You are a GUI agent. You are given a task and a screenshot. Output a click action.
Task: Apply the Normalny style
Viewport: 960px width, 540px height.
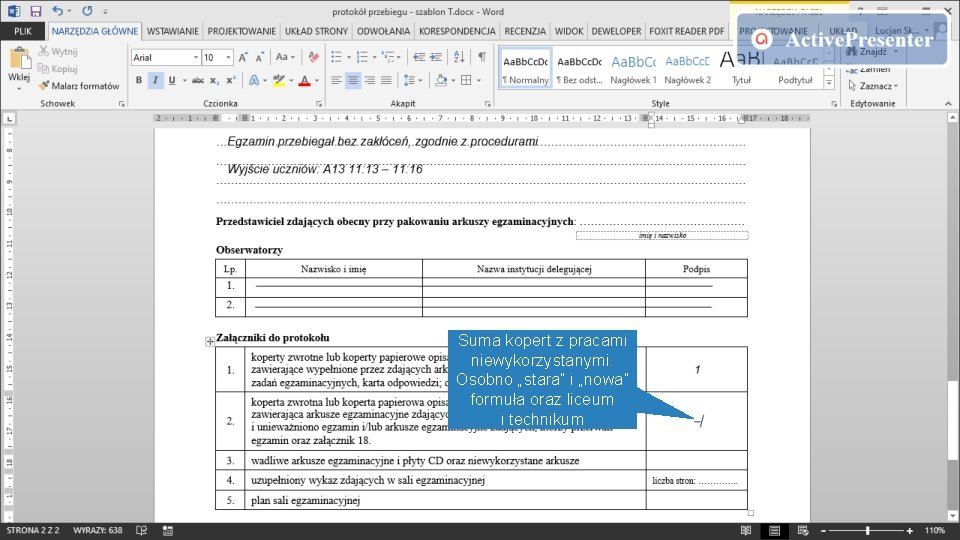[x=525, y=69]
